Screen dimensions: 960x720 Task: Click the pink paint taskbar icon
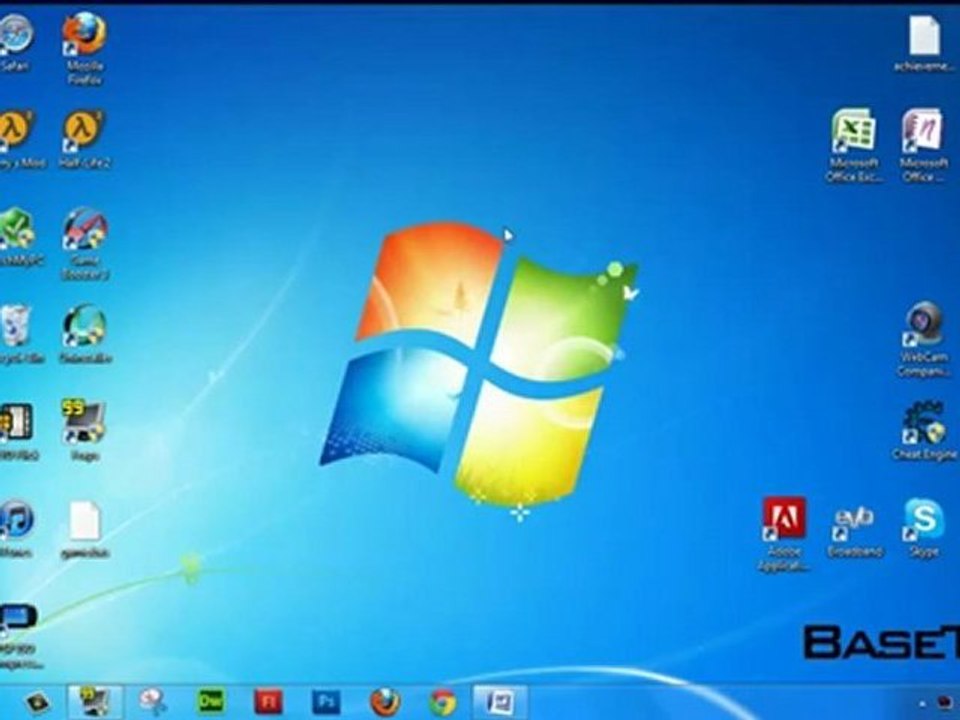(152, 702)
